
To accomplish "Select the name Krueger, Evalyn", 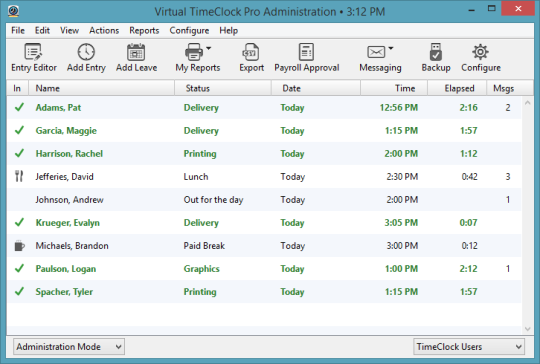I will coord(68,223).
